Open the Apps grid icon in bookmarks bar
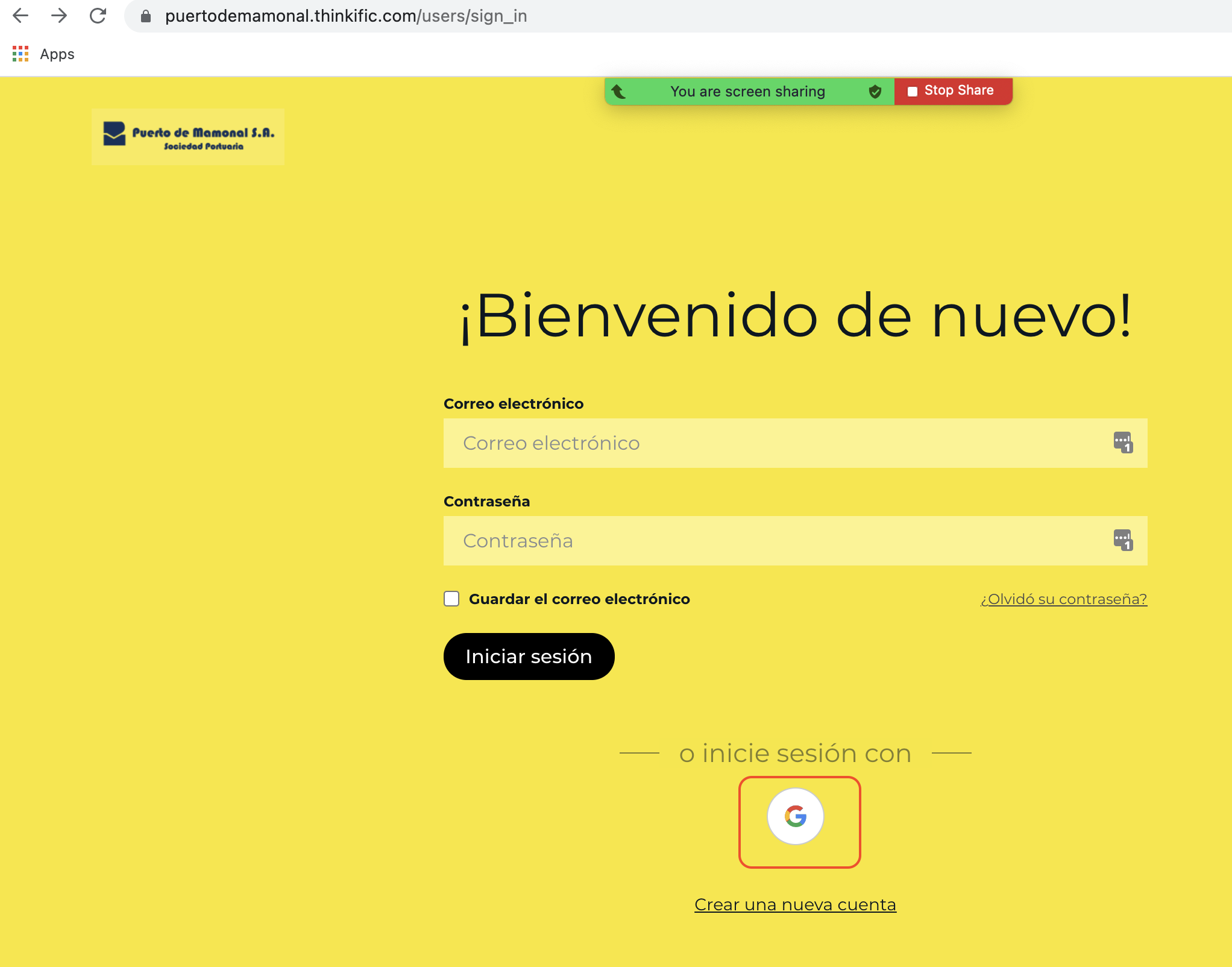The image size is (1232, 967). tap(20, 54)
